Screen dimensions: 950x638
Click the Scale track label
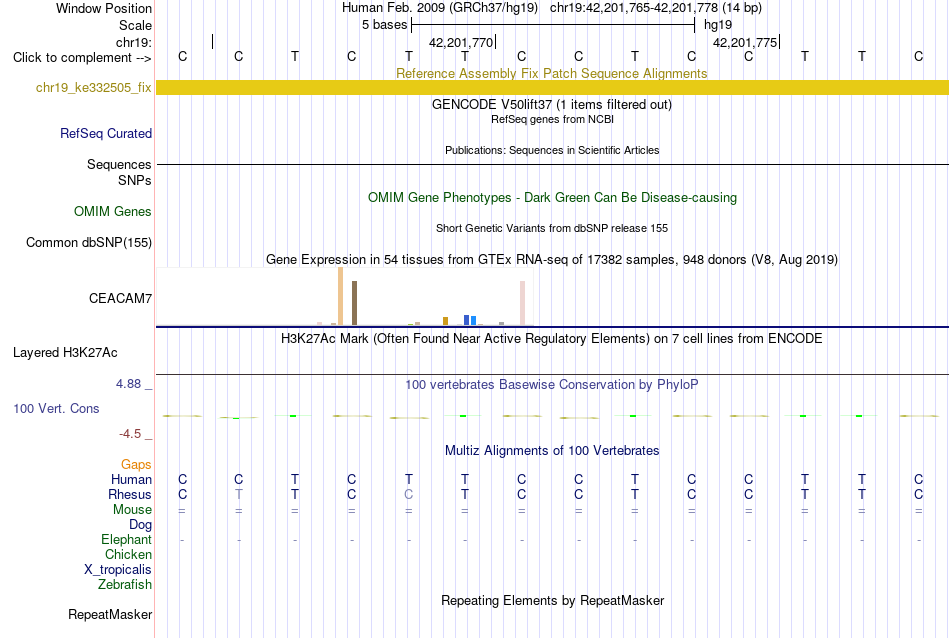pos(135,25)
